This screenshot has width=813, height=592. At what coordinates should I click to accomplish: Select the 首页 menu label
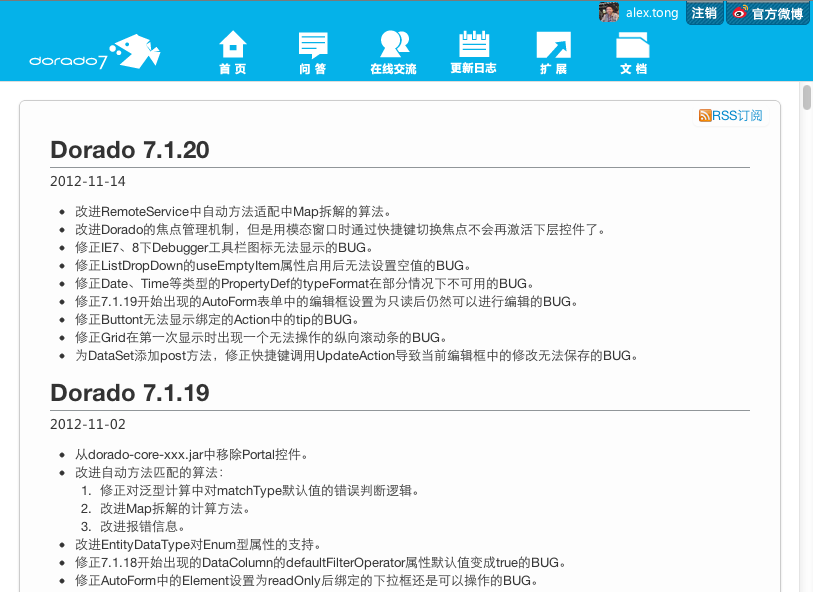tap(232, 69)
